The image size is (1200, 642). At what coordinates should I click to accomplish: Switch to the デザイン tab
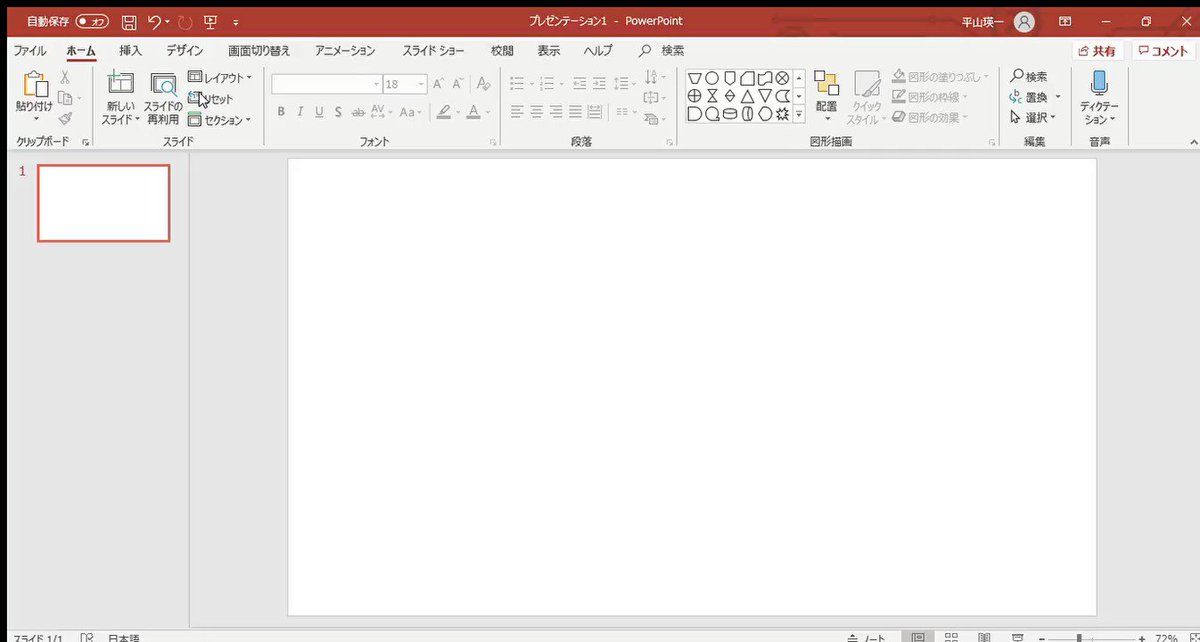(x=185, y=50)
